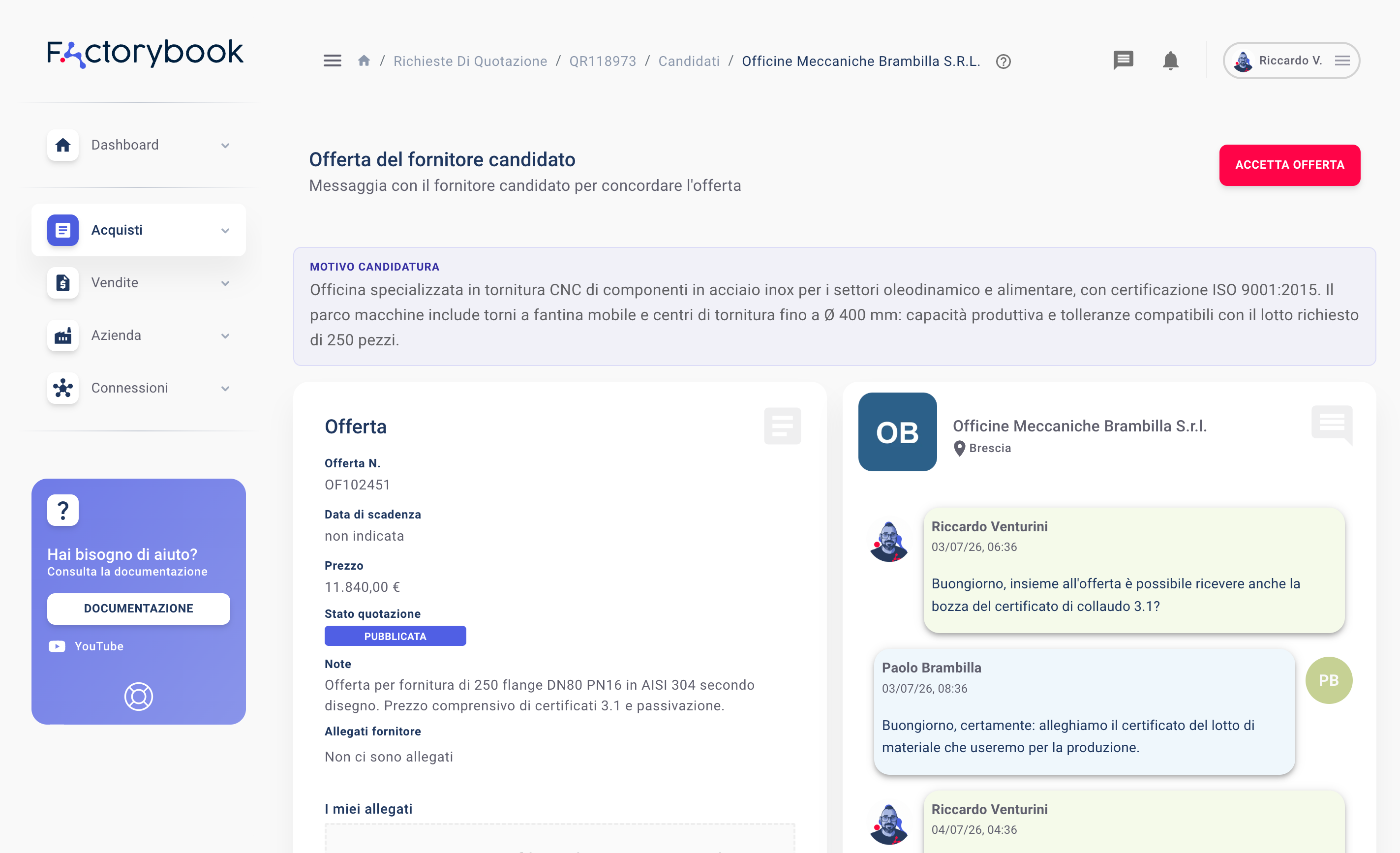Image resolution: width=1400 pixels, height=853 pixels.
Task: Click the chat bubble icon in supplier card
Action: [x=1332, y=425]
